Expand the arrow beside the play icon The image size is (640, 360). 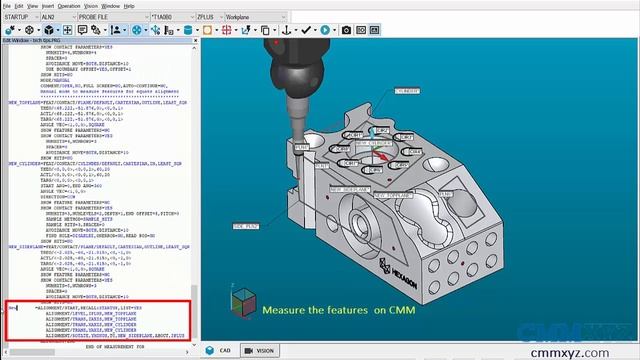tap(334, 30)
